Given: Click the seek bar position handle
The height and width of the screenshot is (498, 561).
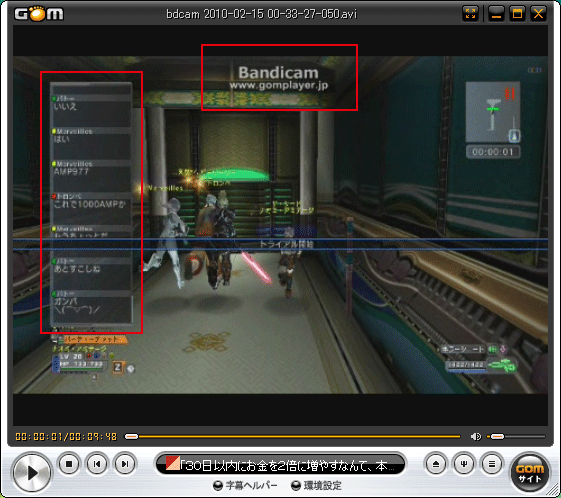Looking at the screenshot, I should [x=131, y=436].
